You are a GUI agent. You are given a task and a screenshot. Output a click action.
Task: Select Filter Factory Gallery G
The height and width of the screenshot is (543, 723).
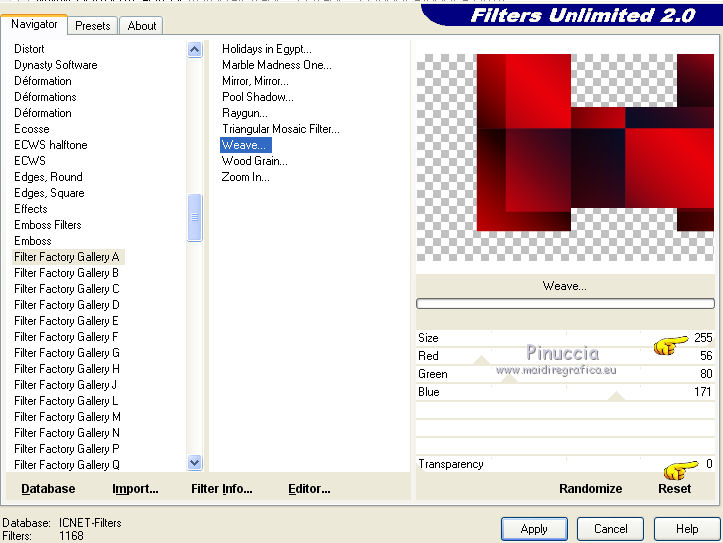point(66,353)
